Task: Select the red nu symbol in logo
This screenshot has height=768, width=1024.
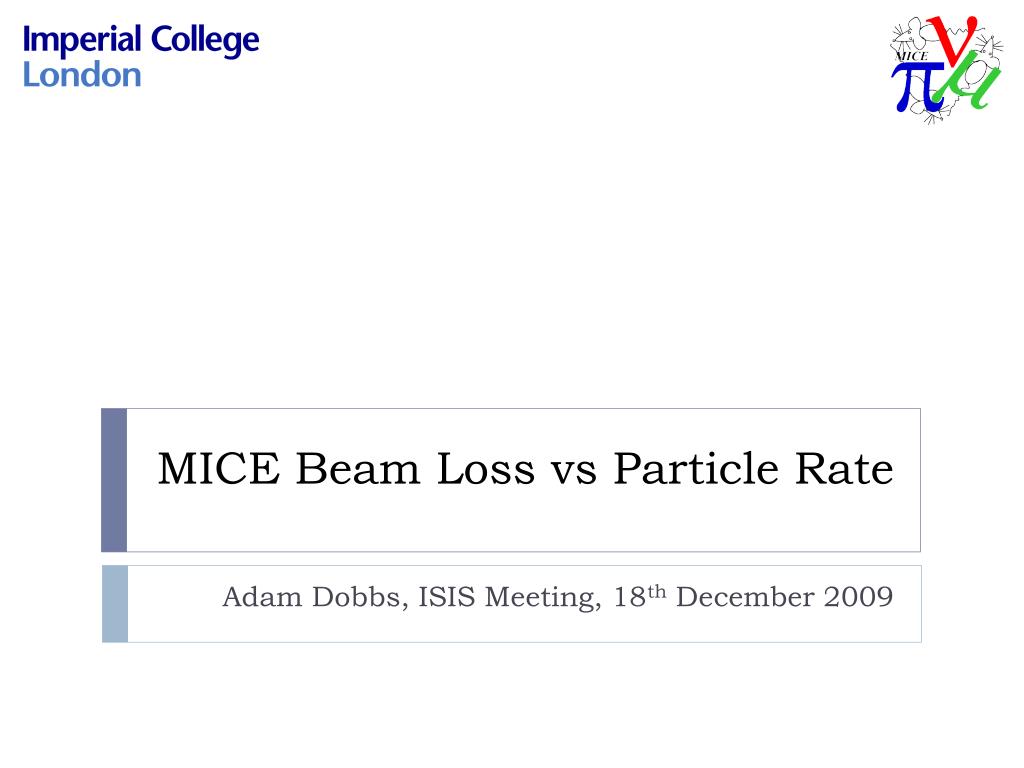Action: point(953,40)
